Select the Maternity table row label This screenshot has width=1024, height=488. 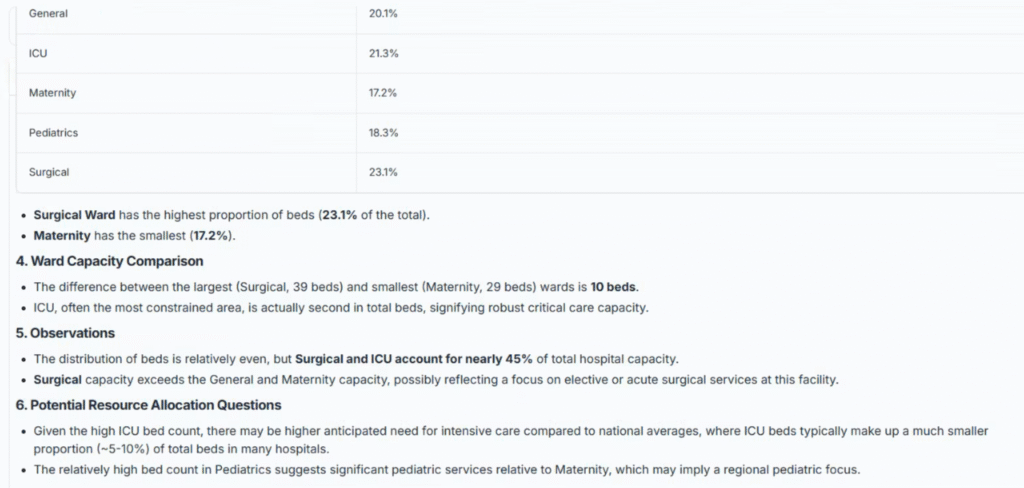53,93
